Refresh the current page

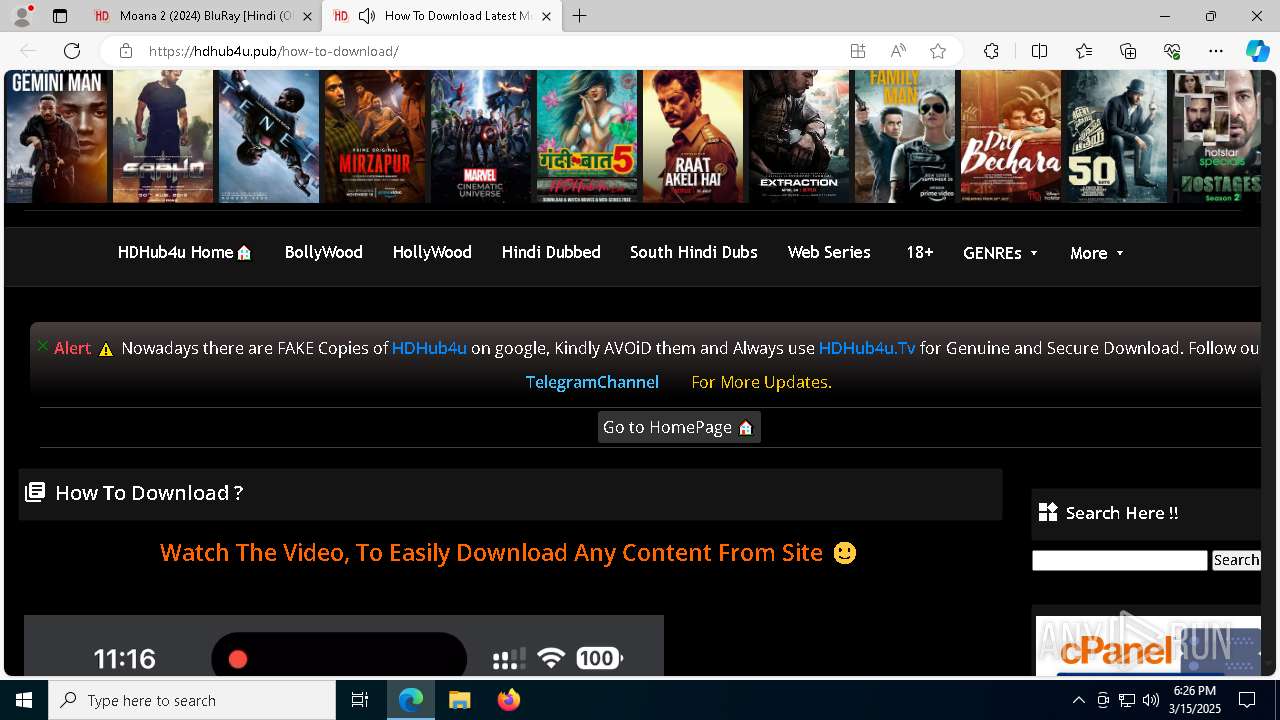[x=72, y=51]
